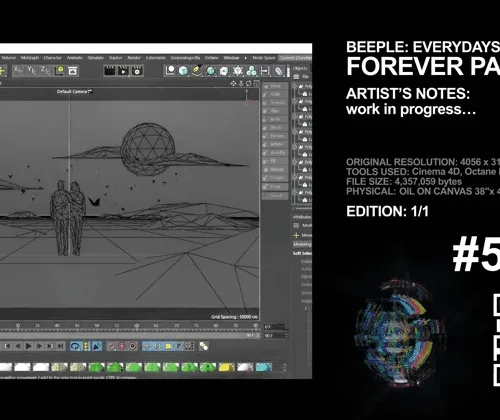
Task: Toggle the Y-axis lock icon
Action: (32, 70)
